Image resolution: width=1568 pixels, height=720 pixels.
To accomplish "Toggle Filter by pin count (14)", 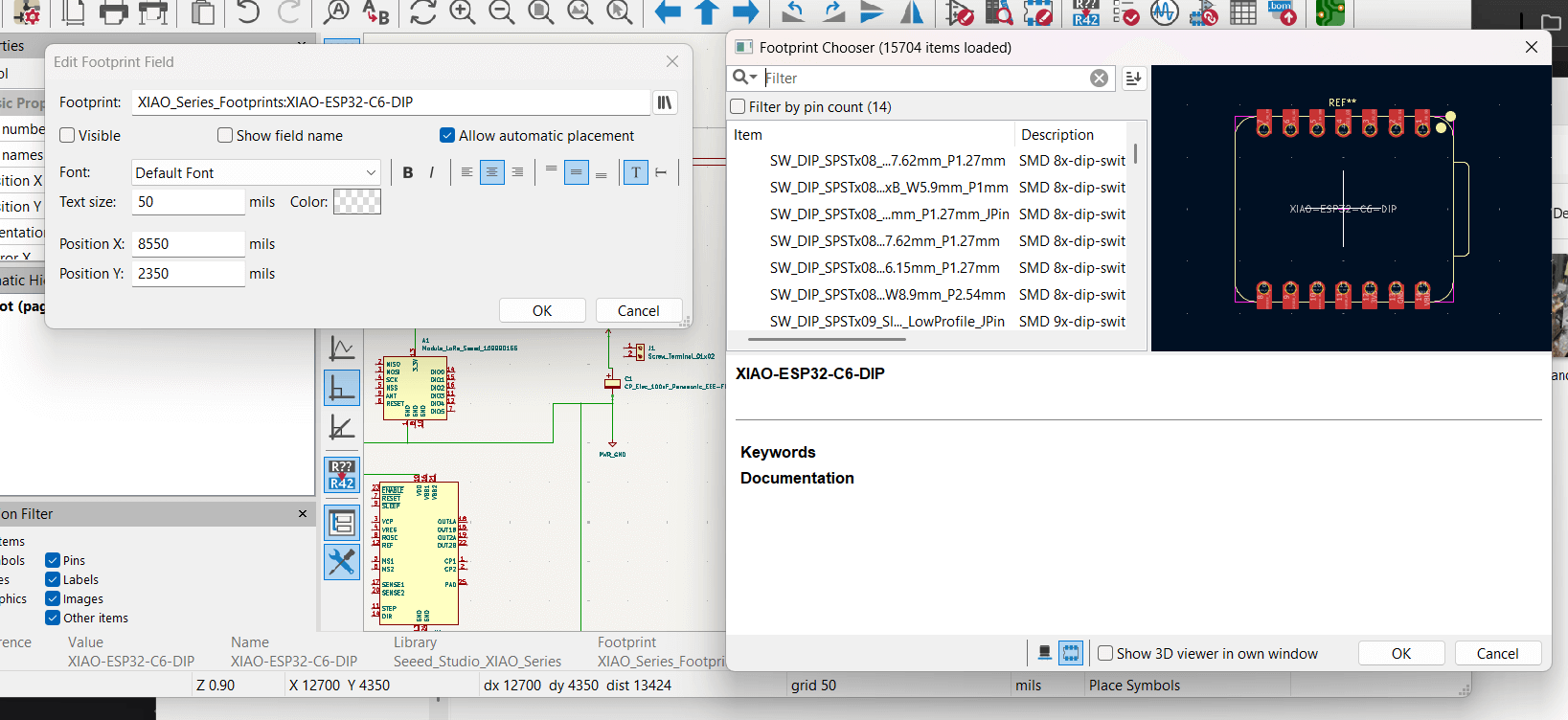I will (x=739, y=106).
